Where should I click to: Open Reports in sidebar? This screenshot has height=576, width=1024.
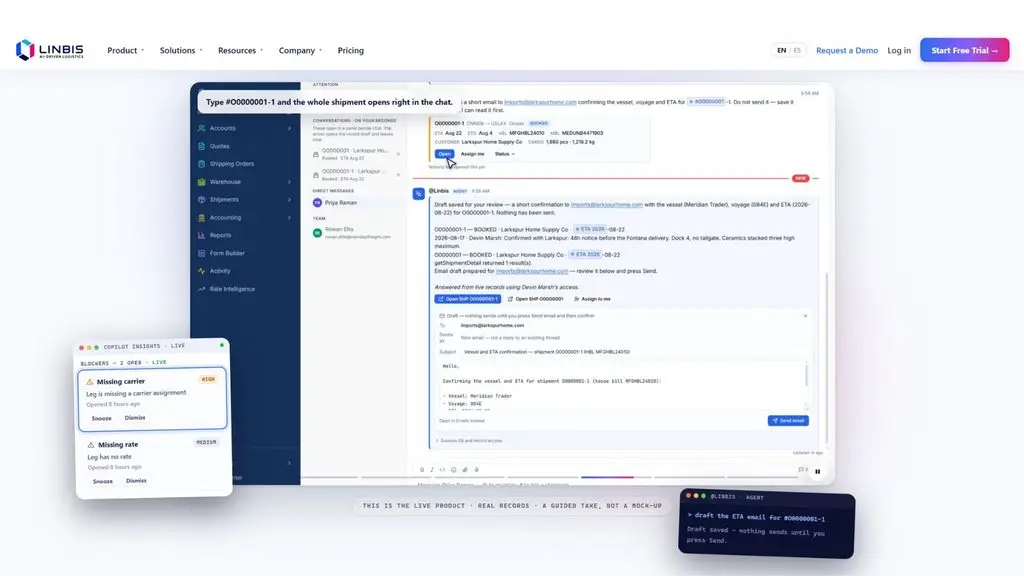pos(220,235)
